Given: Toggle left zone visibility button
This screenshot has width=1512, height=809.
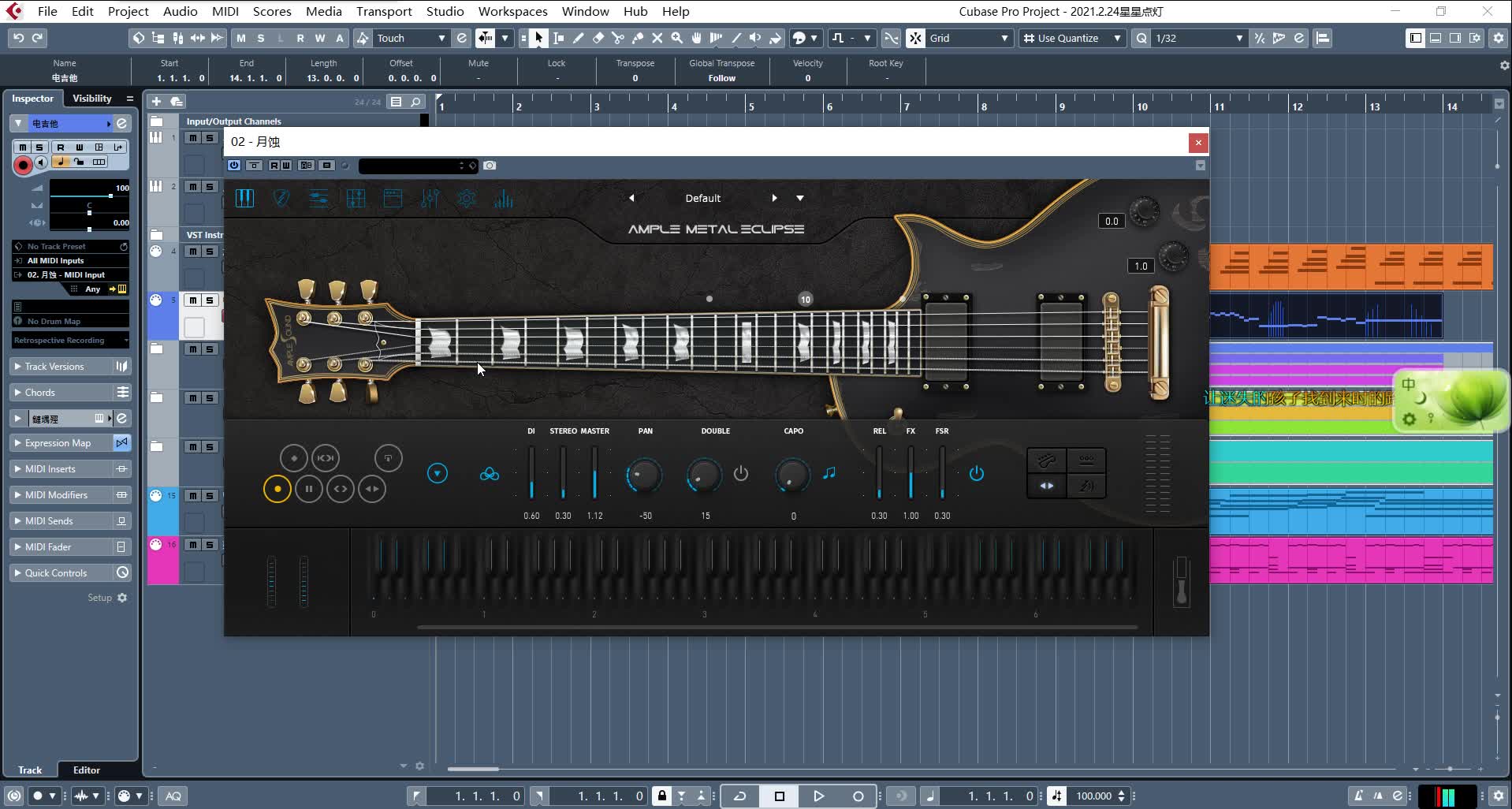Looking at the screenshot, I should (x=1416, y=38).
